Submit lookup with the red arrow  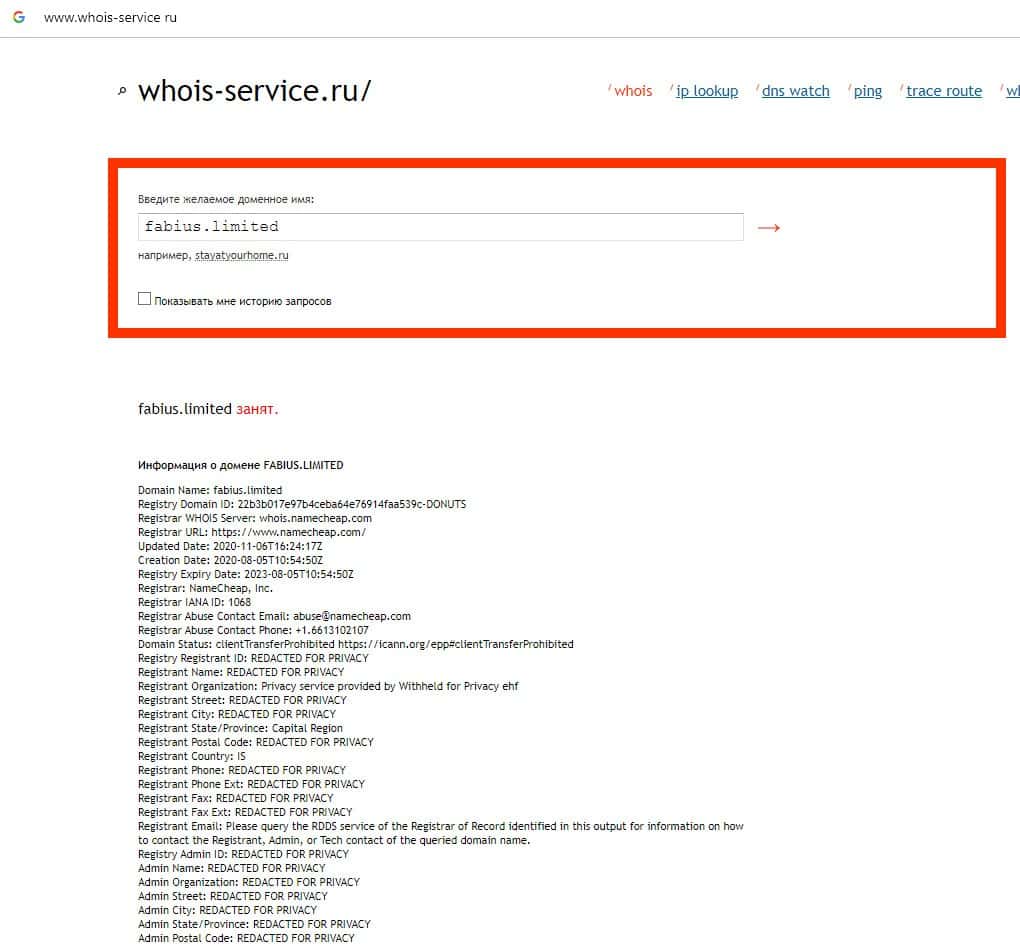769,228
